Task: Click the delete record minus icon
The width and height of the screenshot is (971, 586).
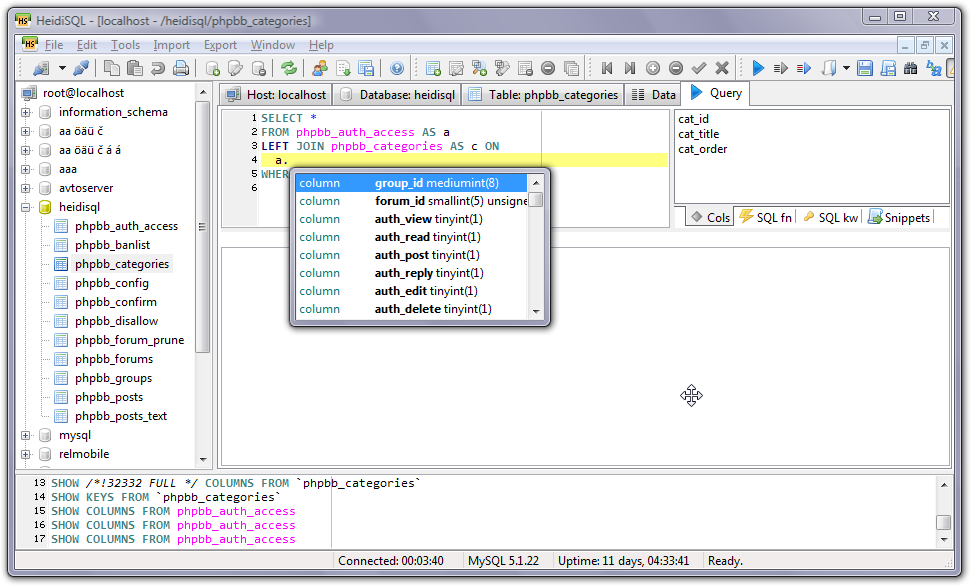Action: pyautogui.click(x=676, y=68)
